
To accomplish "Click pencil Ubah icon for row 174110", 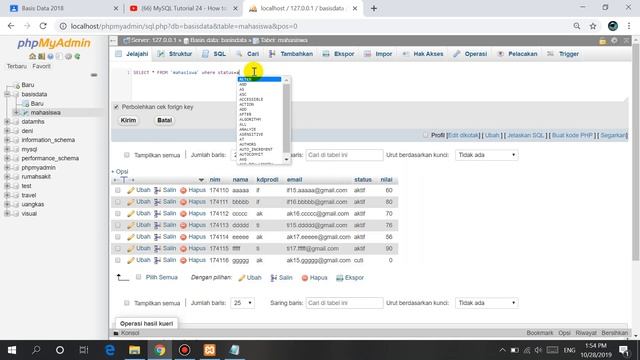I will [131, 190].
